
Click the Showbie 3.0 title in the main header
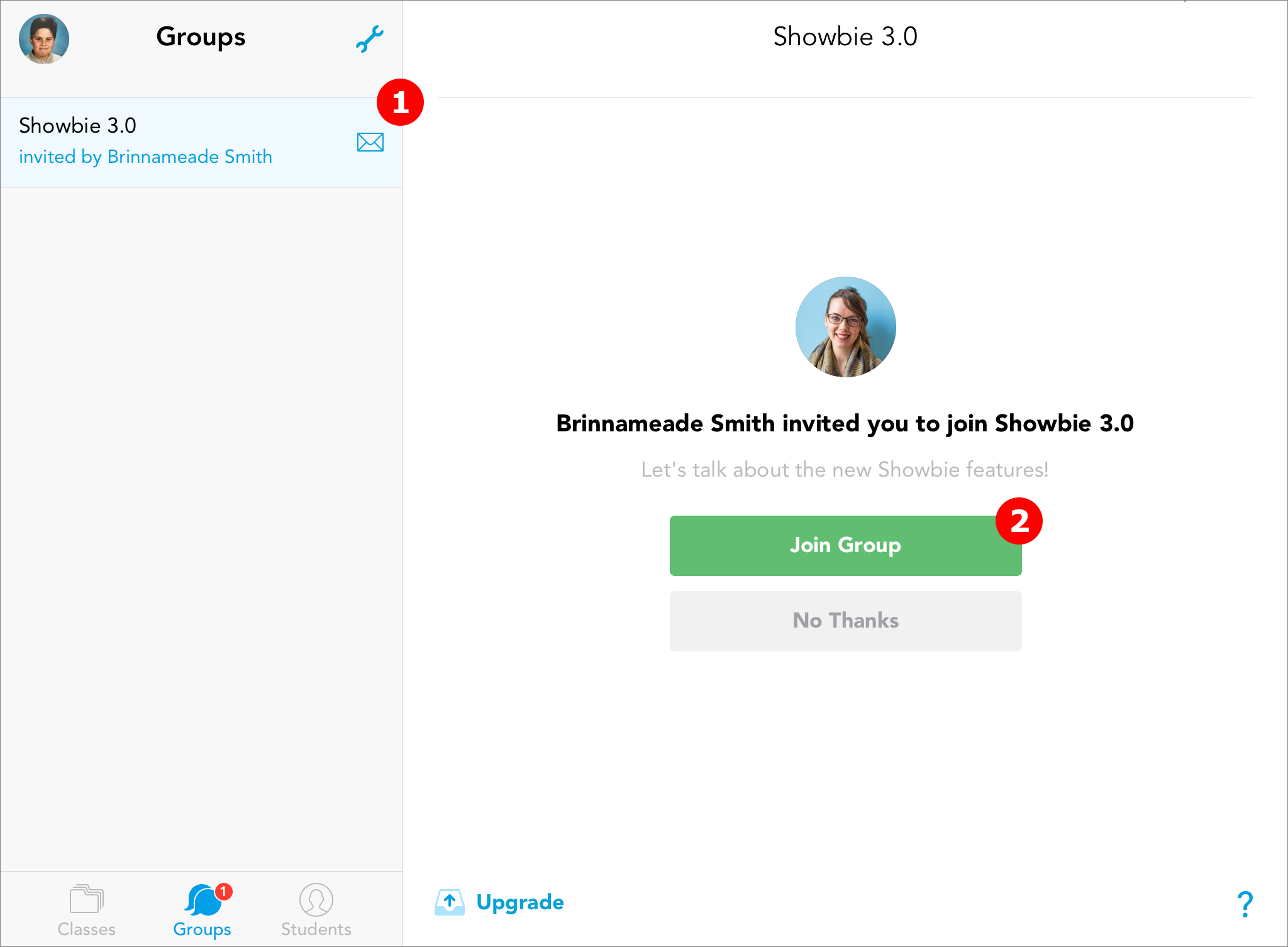pos(845,36)
